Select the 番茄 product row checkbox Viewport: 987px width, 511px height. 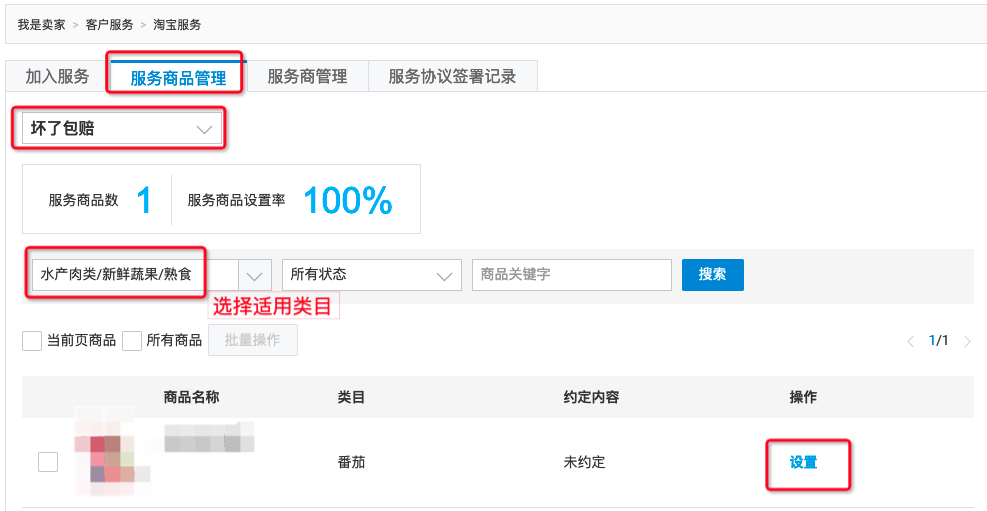[48, 462]
